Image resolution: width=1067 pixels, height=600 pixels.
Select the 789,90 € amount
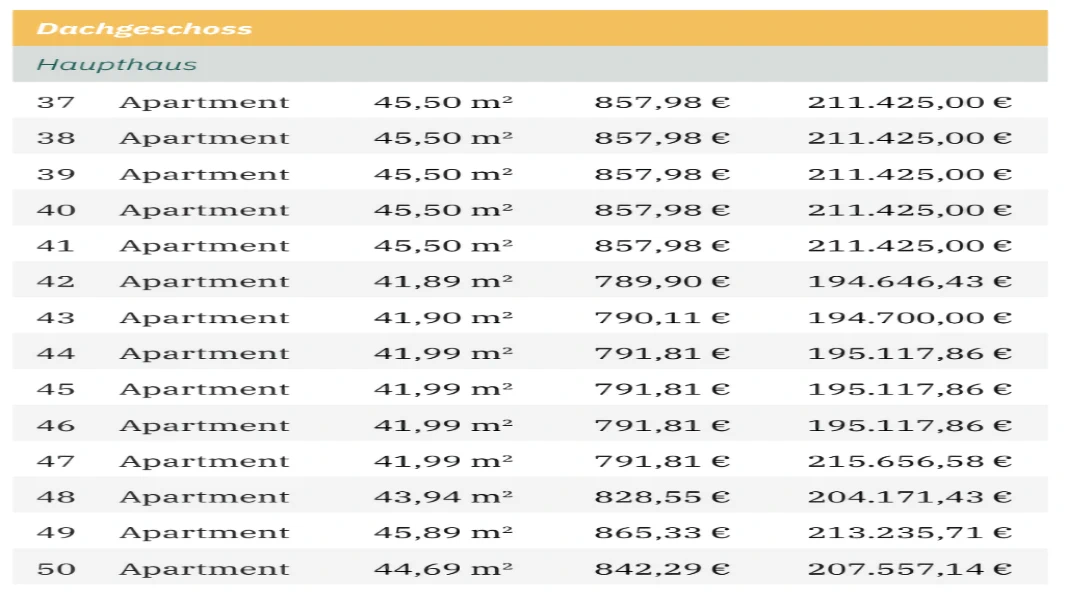point(662,282)
